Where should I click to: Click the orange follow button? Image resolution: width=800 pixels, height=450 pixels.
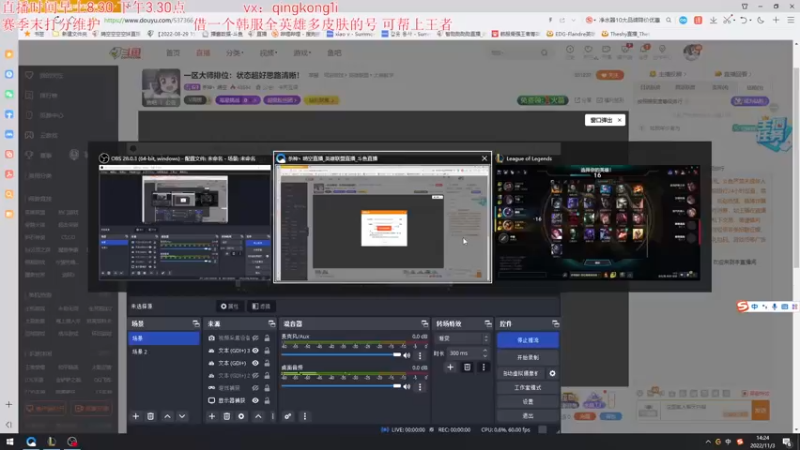click(x=610, y=75)
